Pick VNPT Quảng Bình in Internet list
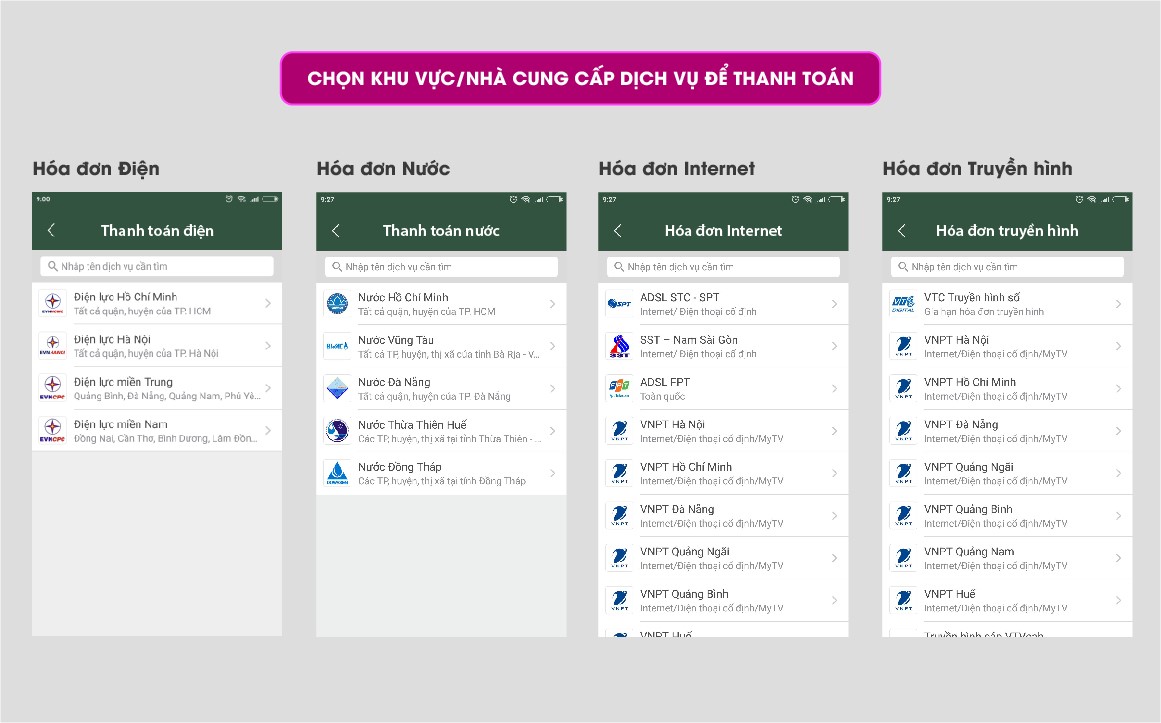This screenshot has width=1161, height=723. click(x=723, y=600)
